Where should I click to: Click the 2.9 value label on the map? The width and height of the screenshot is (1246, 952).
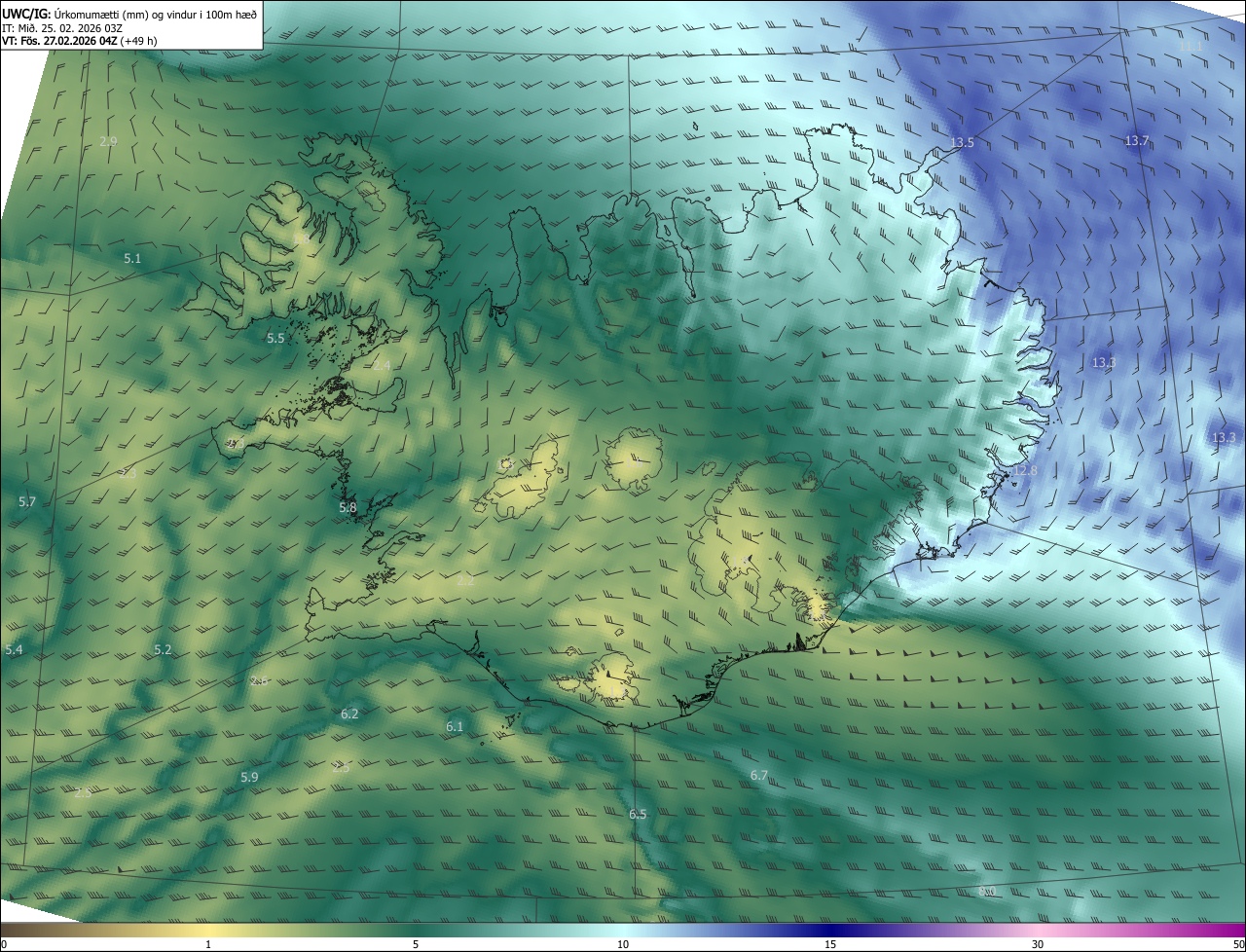[108, 141]
